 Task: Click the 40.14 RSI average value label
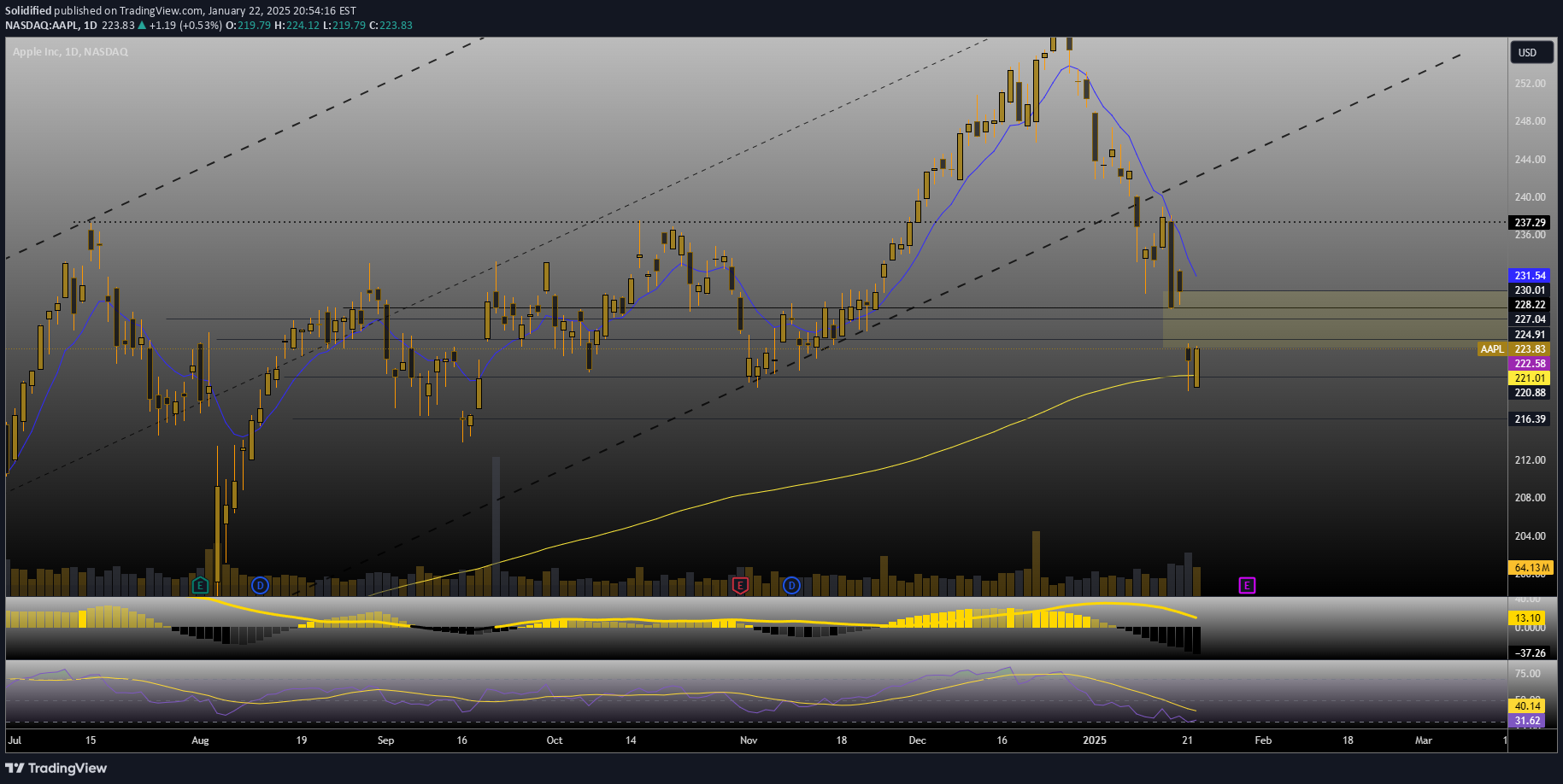click(1528, 706)
